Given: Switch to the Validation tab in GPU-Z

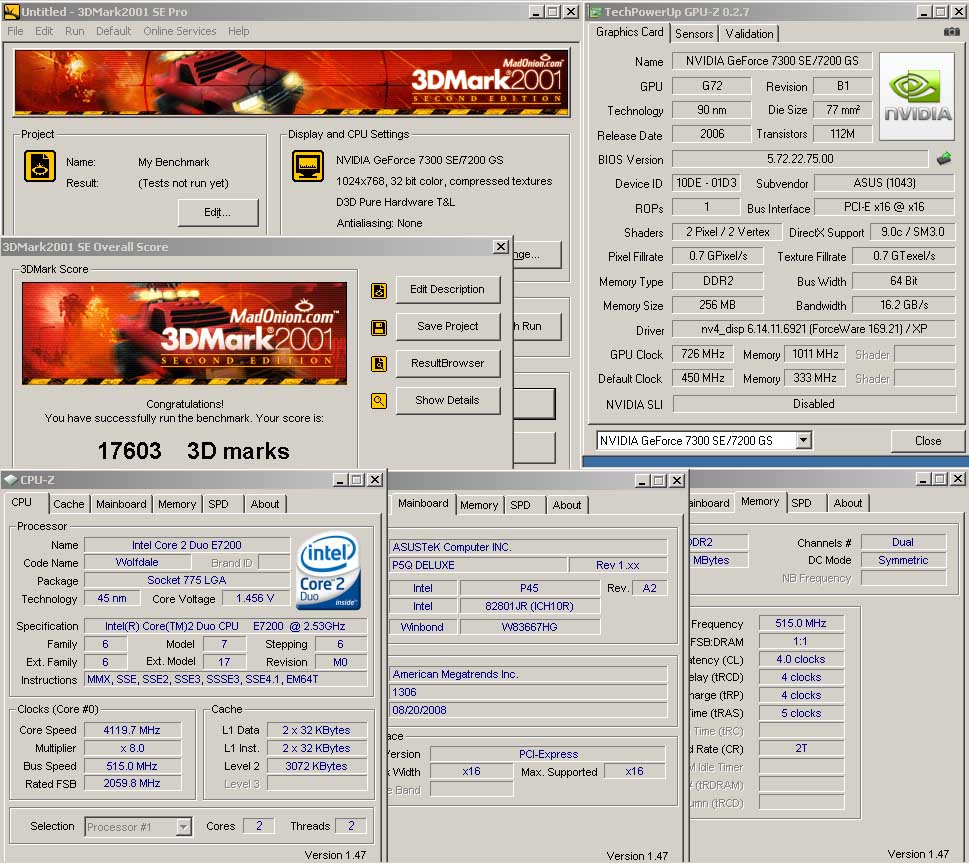Looking at the screenshot, I should pos(749,34).
